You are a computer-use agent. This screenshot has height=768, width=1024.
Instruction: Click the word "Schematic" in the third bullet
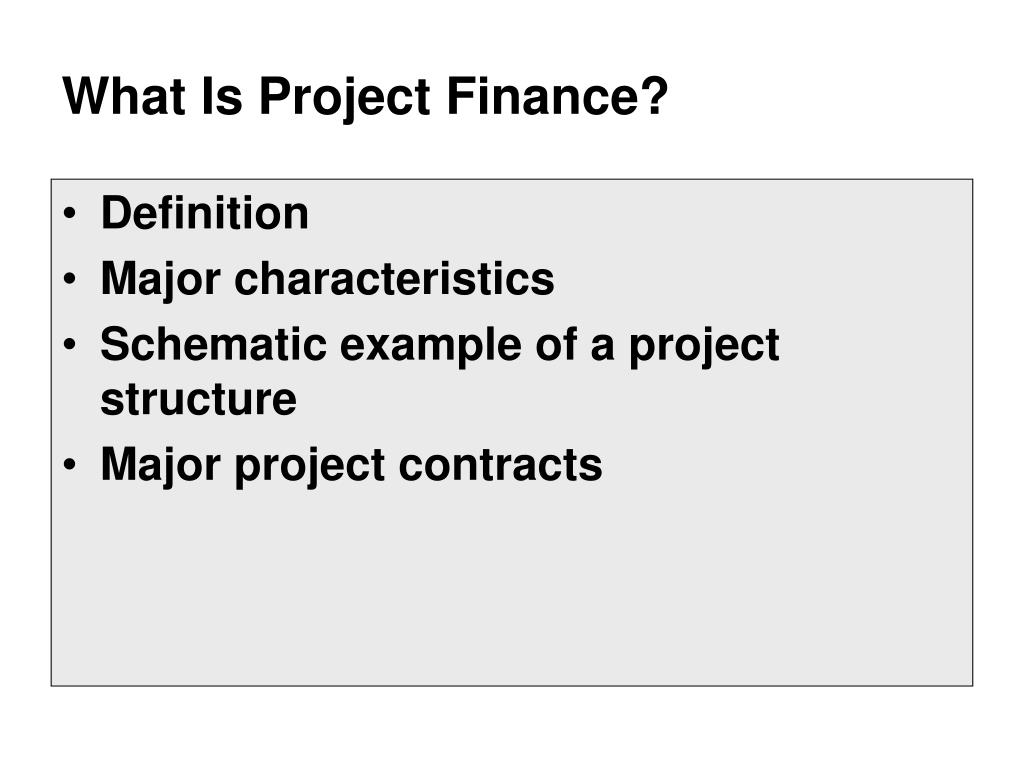[214, 344]
